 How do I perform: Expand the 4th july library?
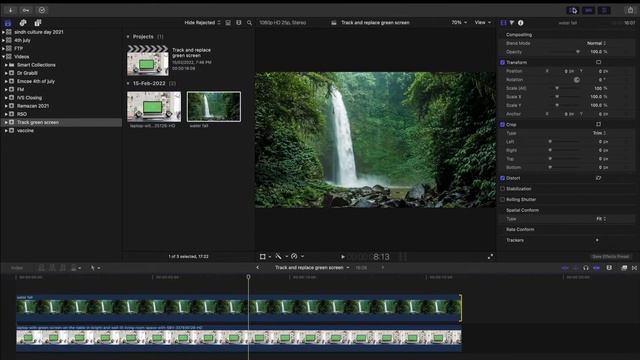[x=3, y=40]
